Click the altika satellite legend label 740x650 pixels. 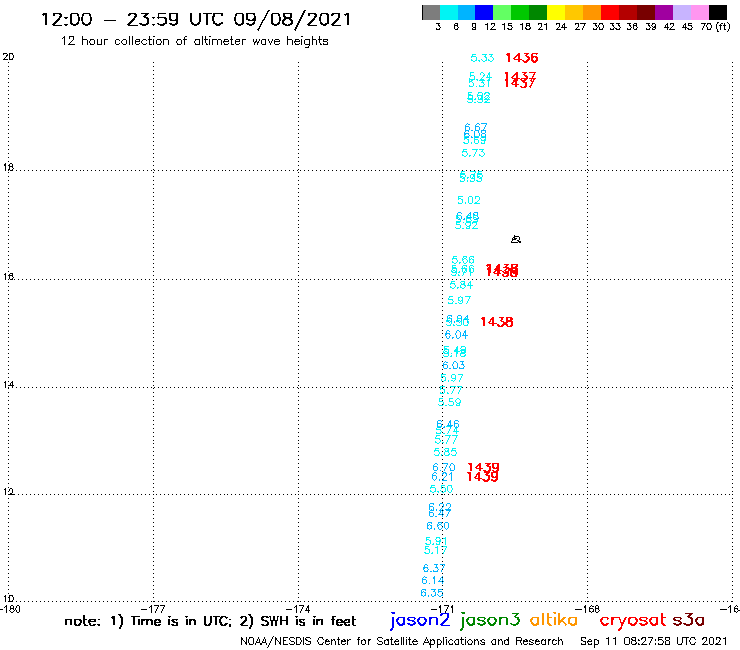coord(554,620)
